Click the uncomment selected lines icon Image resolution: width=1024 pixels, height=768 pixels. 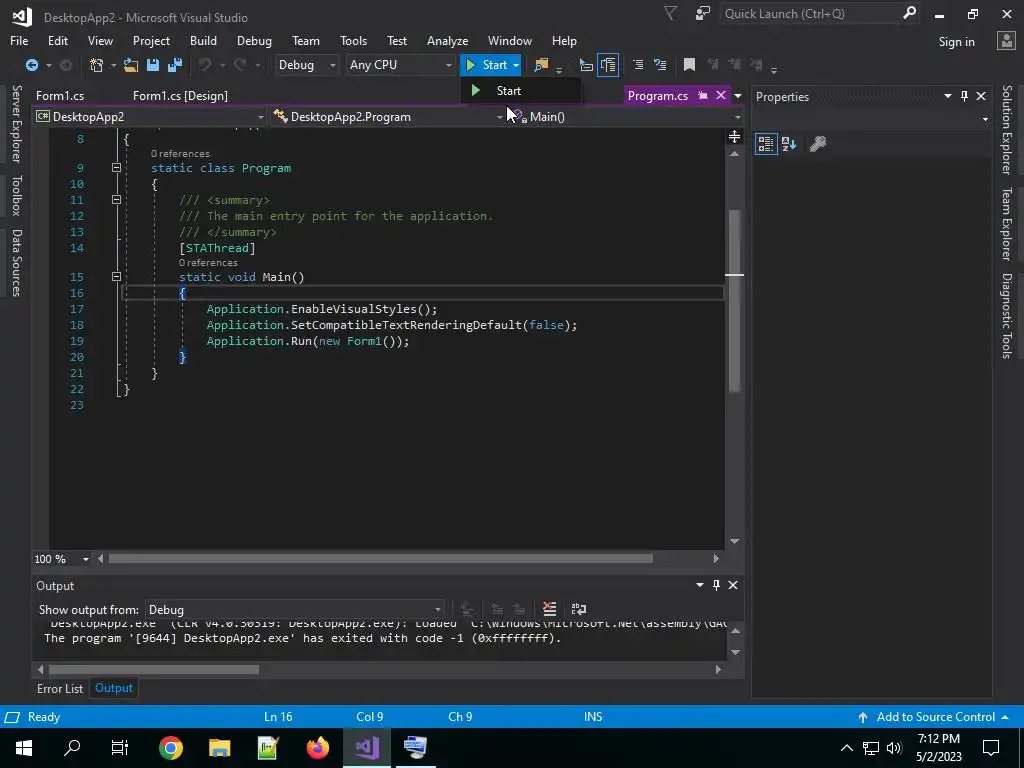660,65
